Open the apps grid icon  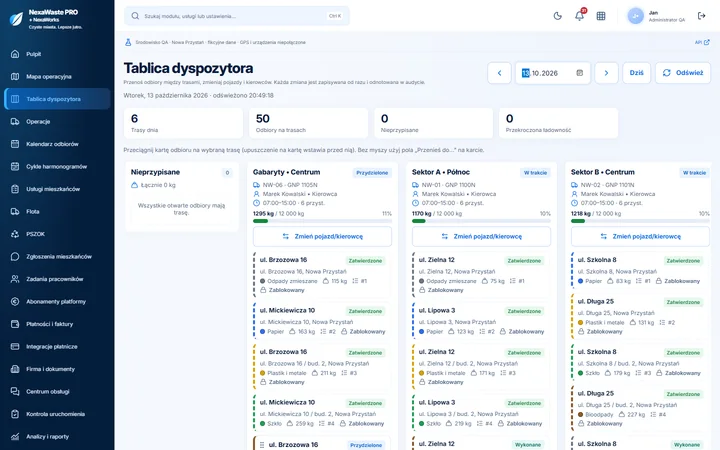pos(601,16)
